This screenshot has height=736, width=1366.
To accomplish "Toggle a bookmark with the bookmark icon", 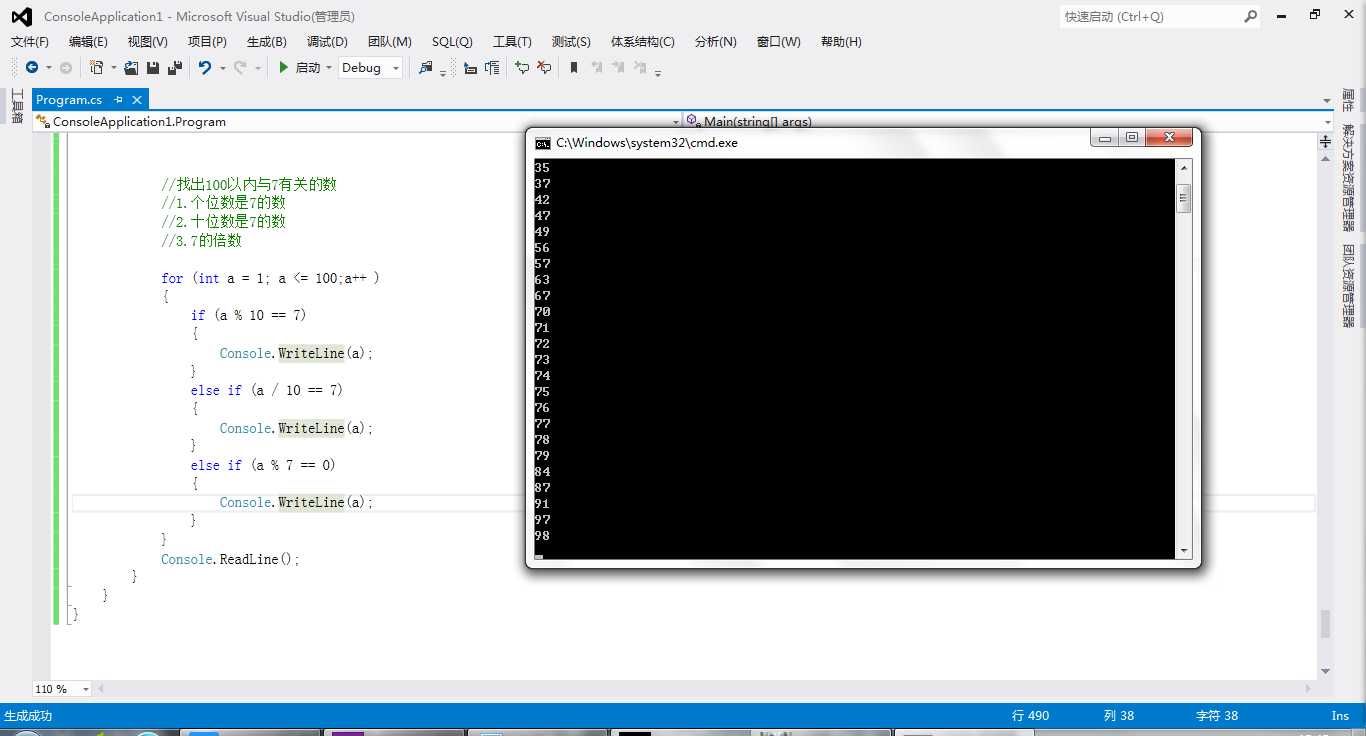I will [x=574, y=67].
